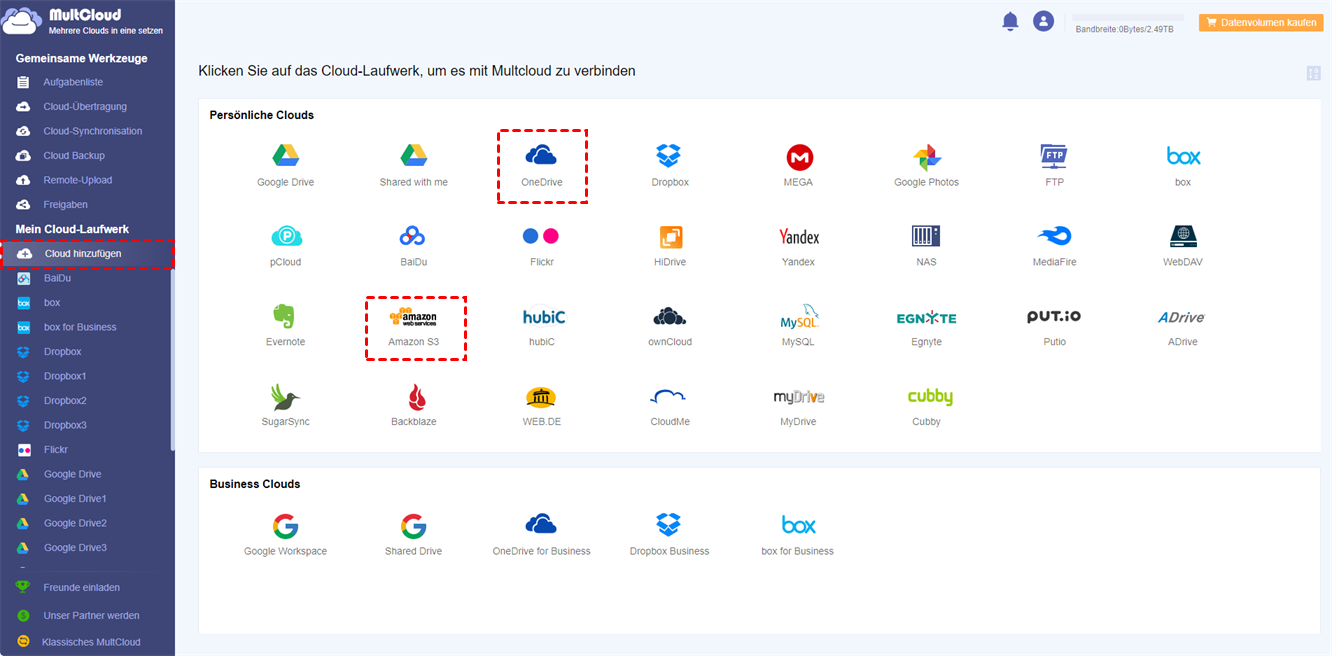The height and width of the screenshot is (656, 1332).
Task: Open the notifications bell
Action: [x=1010, y=21]
